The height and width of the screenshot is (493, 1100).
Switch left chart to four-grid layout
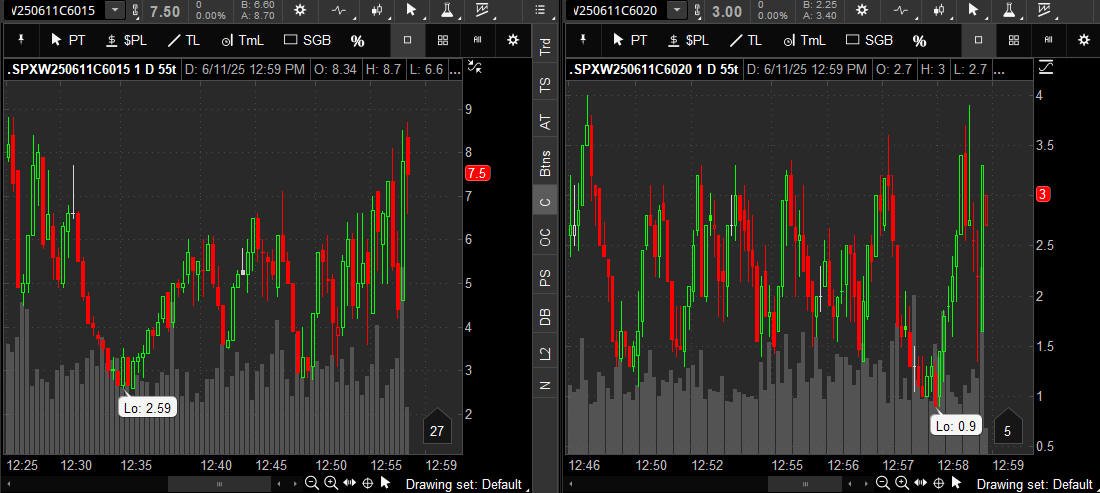[442, 40]
